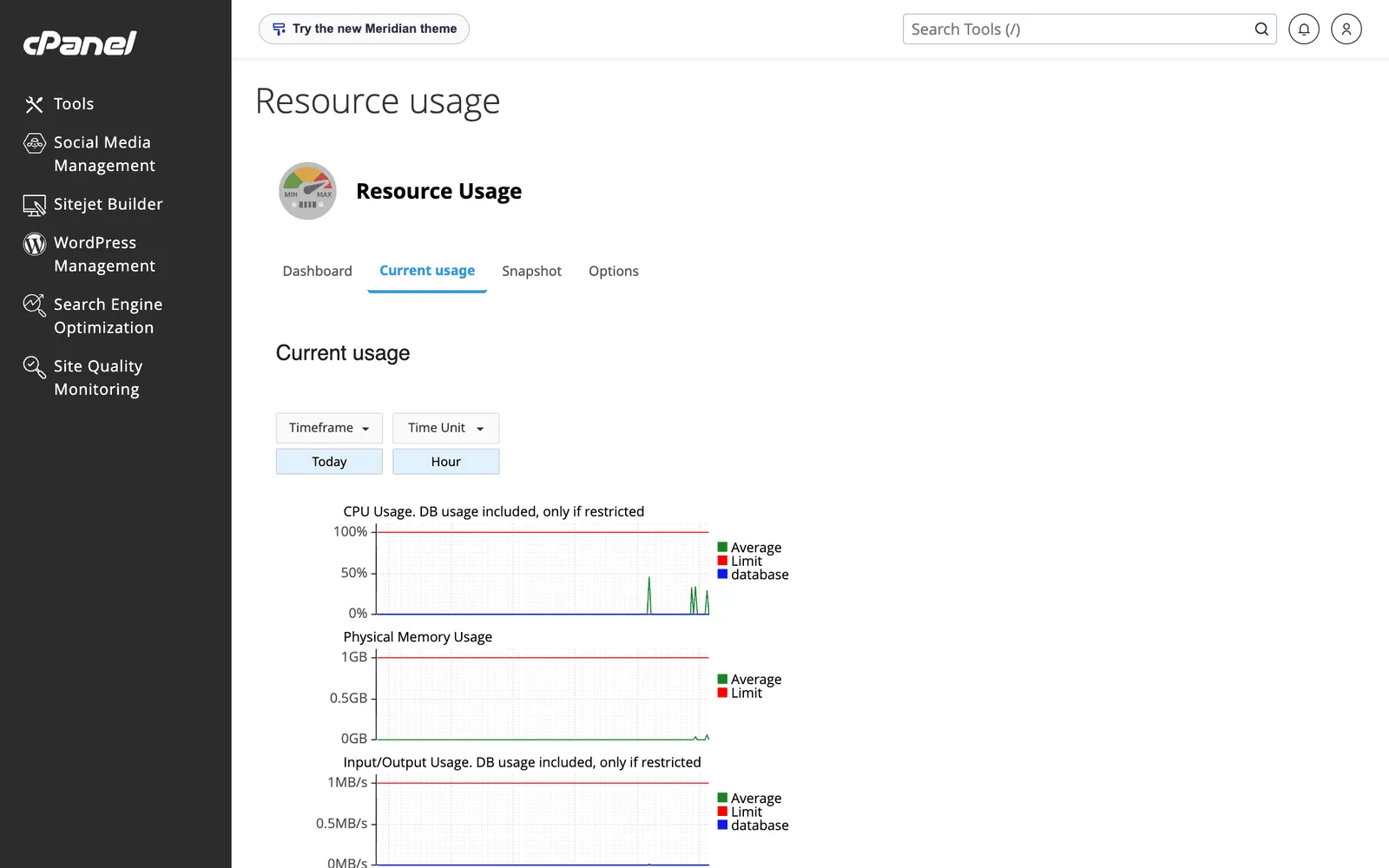This screenshot has height=868, width=1389.
Task: Click the search magnifier icon
Action: pos(1261,29)
